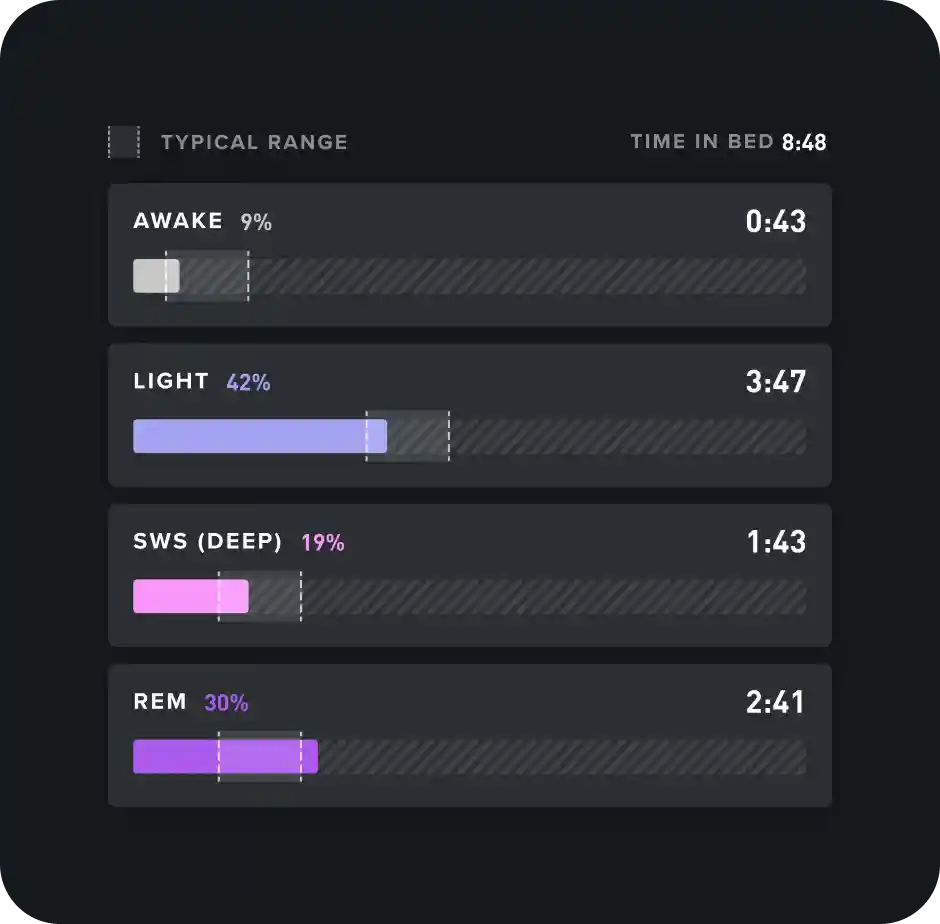Select the Light sleep heading
940x924 pixels.
[171, 381]
